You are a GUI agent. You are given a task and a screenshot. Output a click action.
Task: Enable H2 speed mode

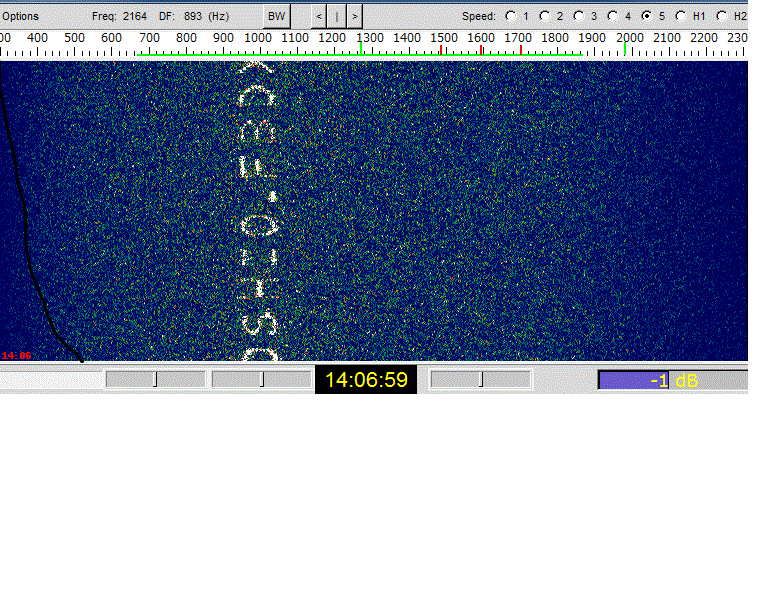pos(723,16)
